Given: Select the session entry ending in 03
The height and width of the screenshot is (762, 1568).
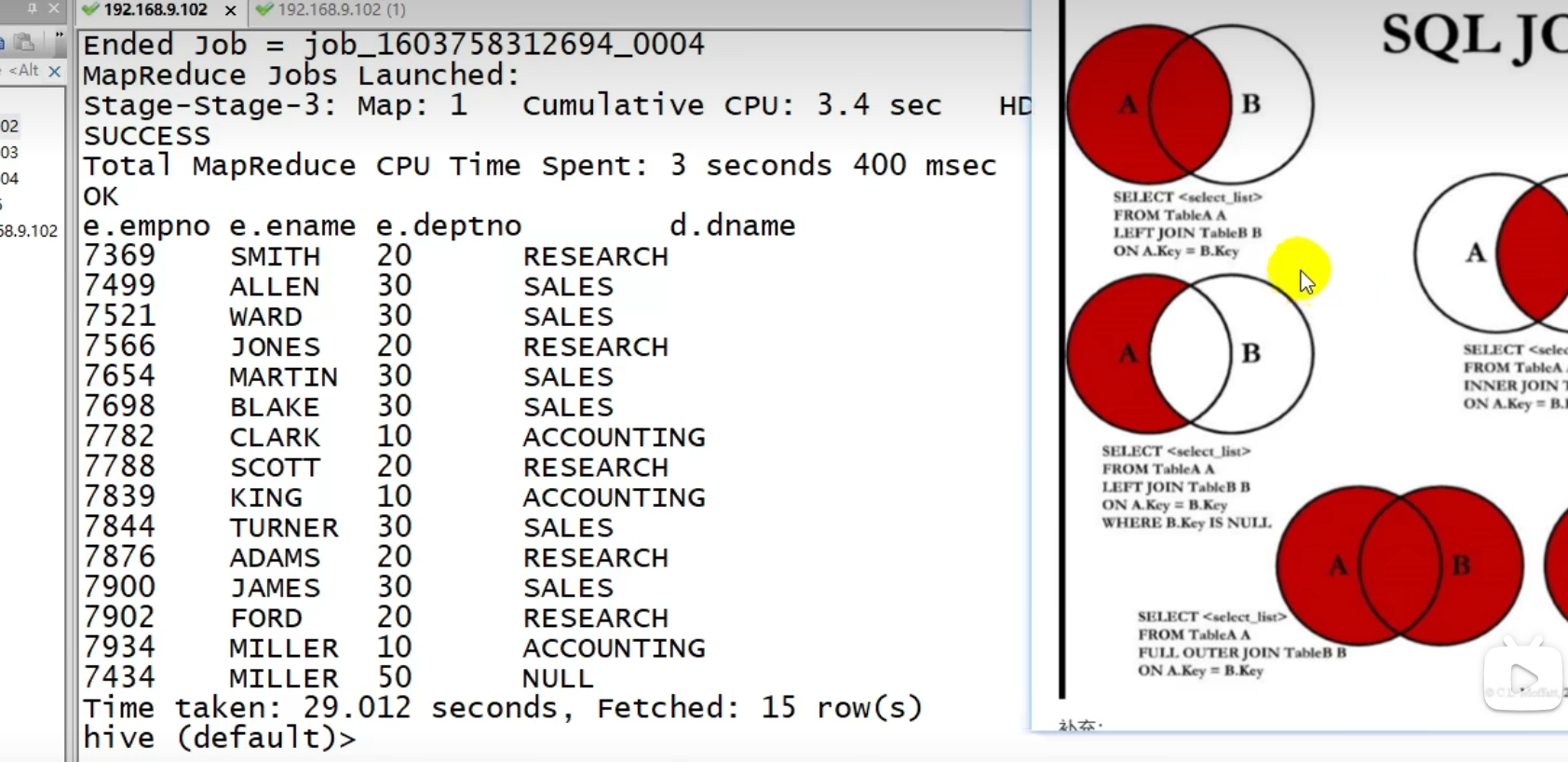Looking at the screenshot, I should [10, 152].
